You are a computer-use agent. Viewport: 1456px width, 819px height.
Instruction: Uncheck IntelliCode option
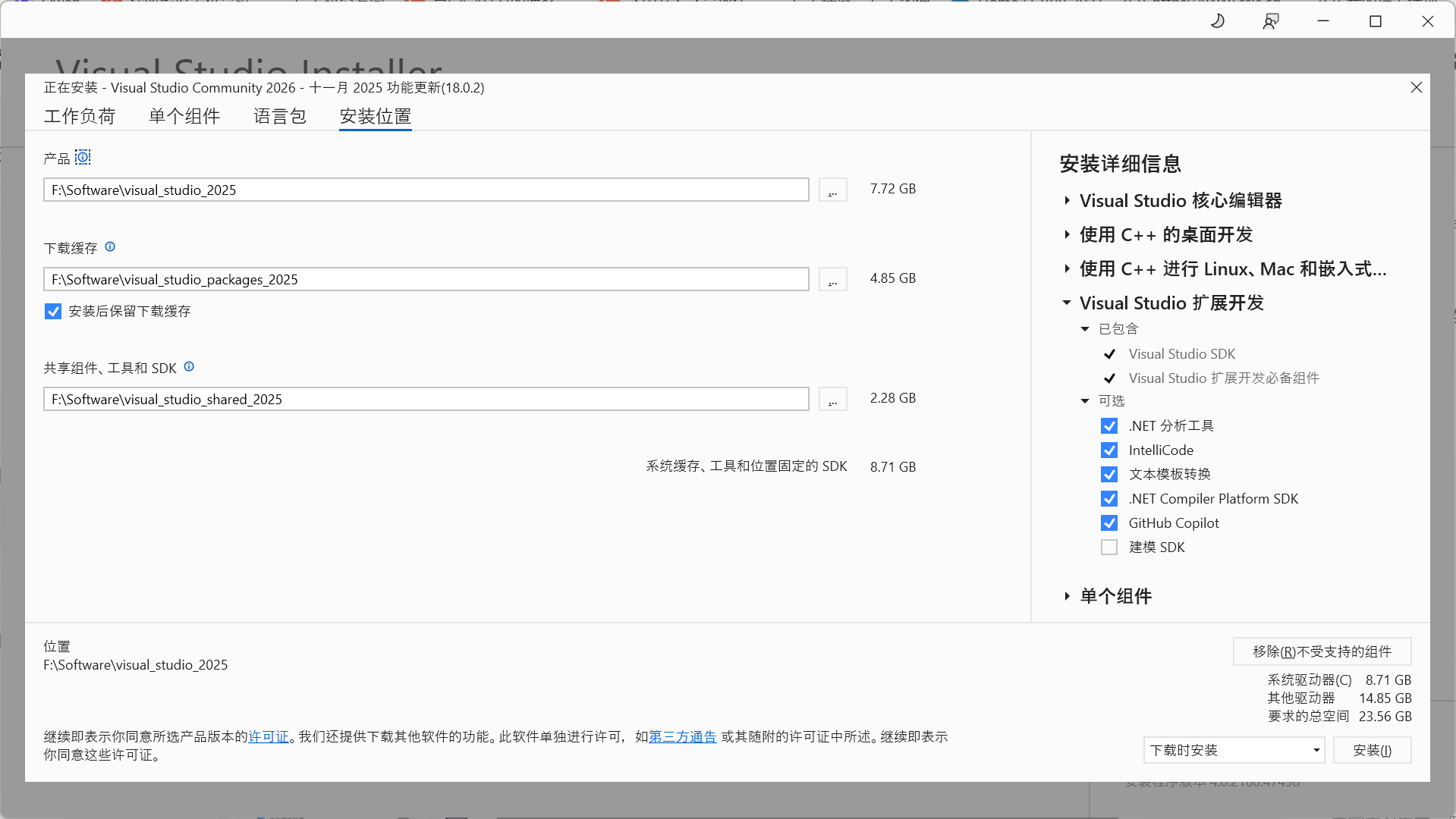1109,450
